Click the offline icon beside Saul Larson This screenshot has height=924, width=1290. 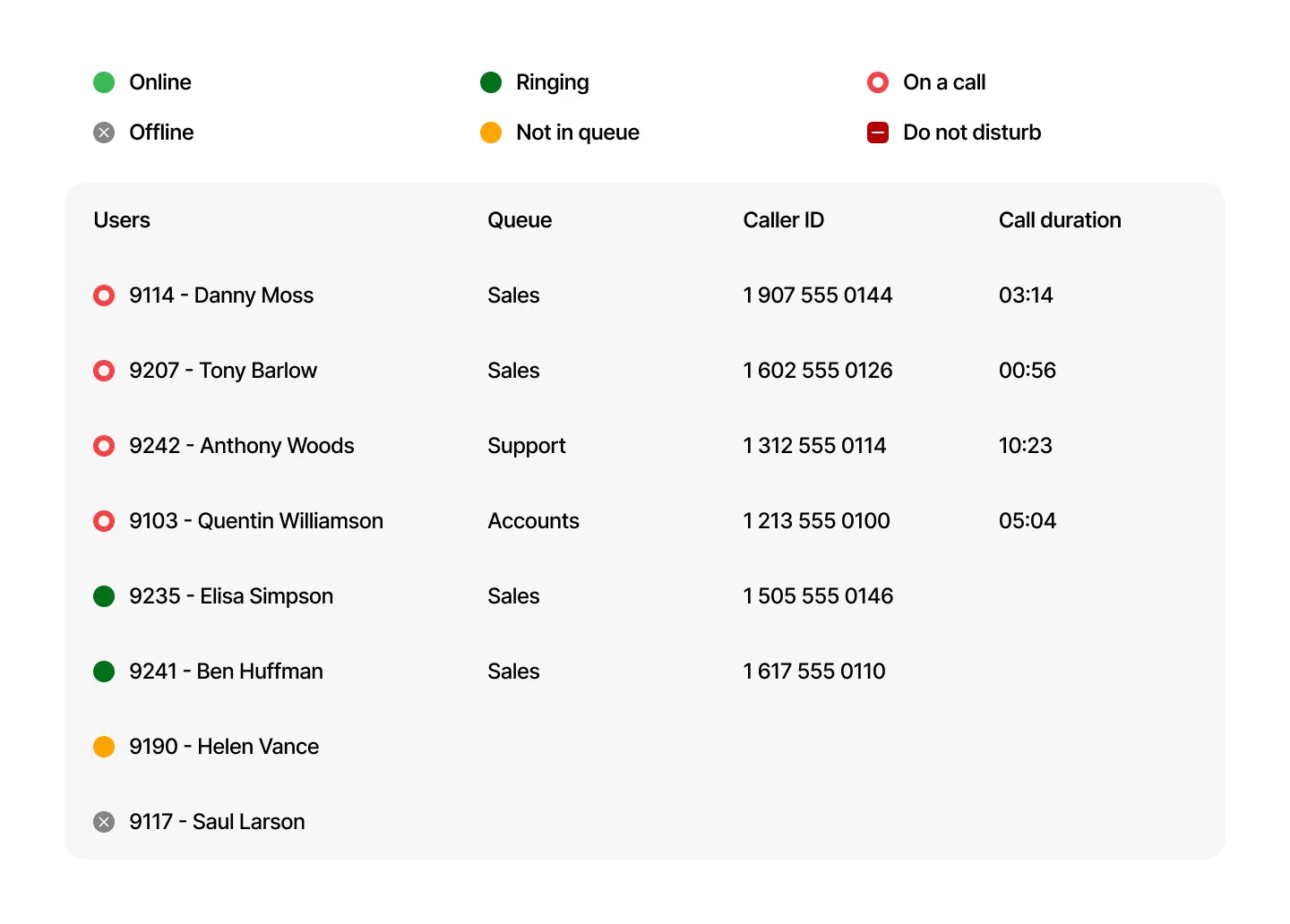[x=104, y=822]
